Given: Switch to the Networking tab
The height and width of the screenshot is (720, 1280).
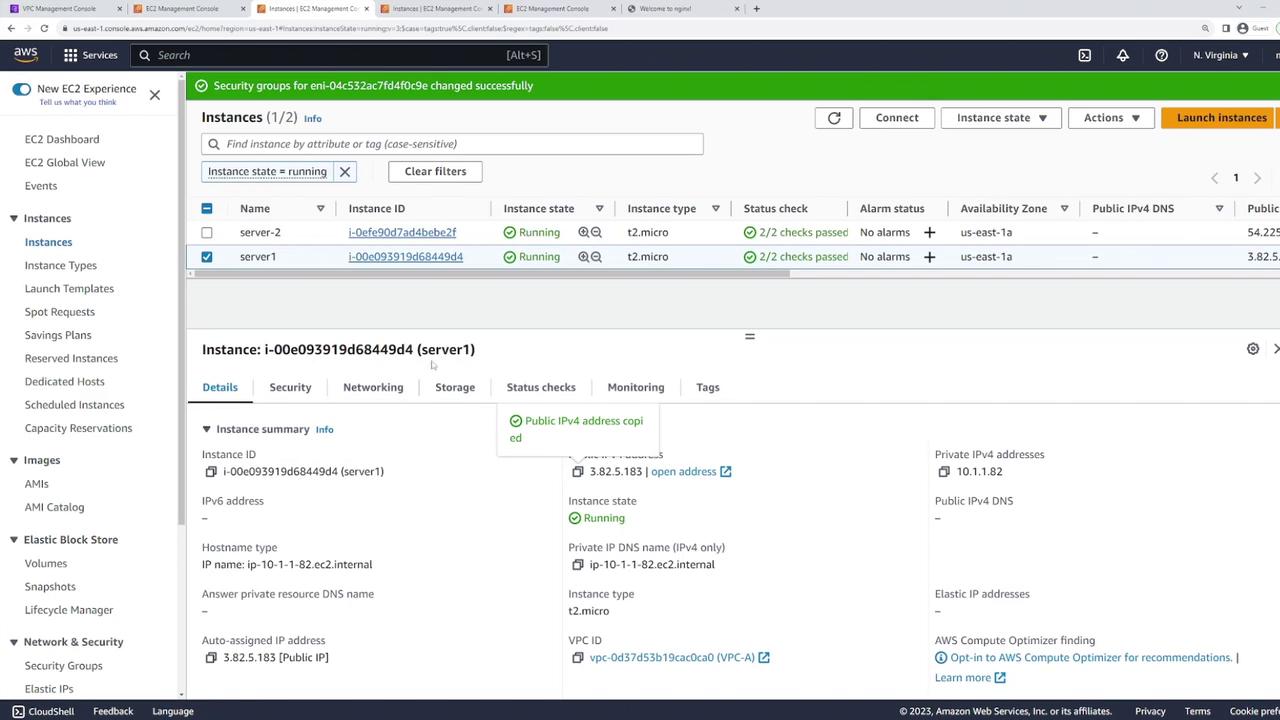Looking at the screenshot, I should tap(373, 387).
